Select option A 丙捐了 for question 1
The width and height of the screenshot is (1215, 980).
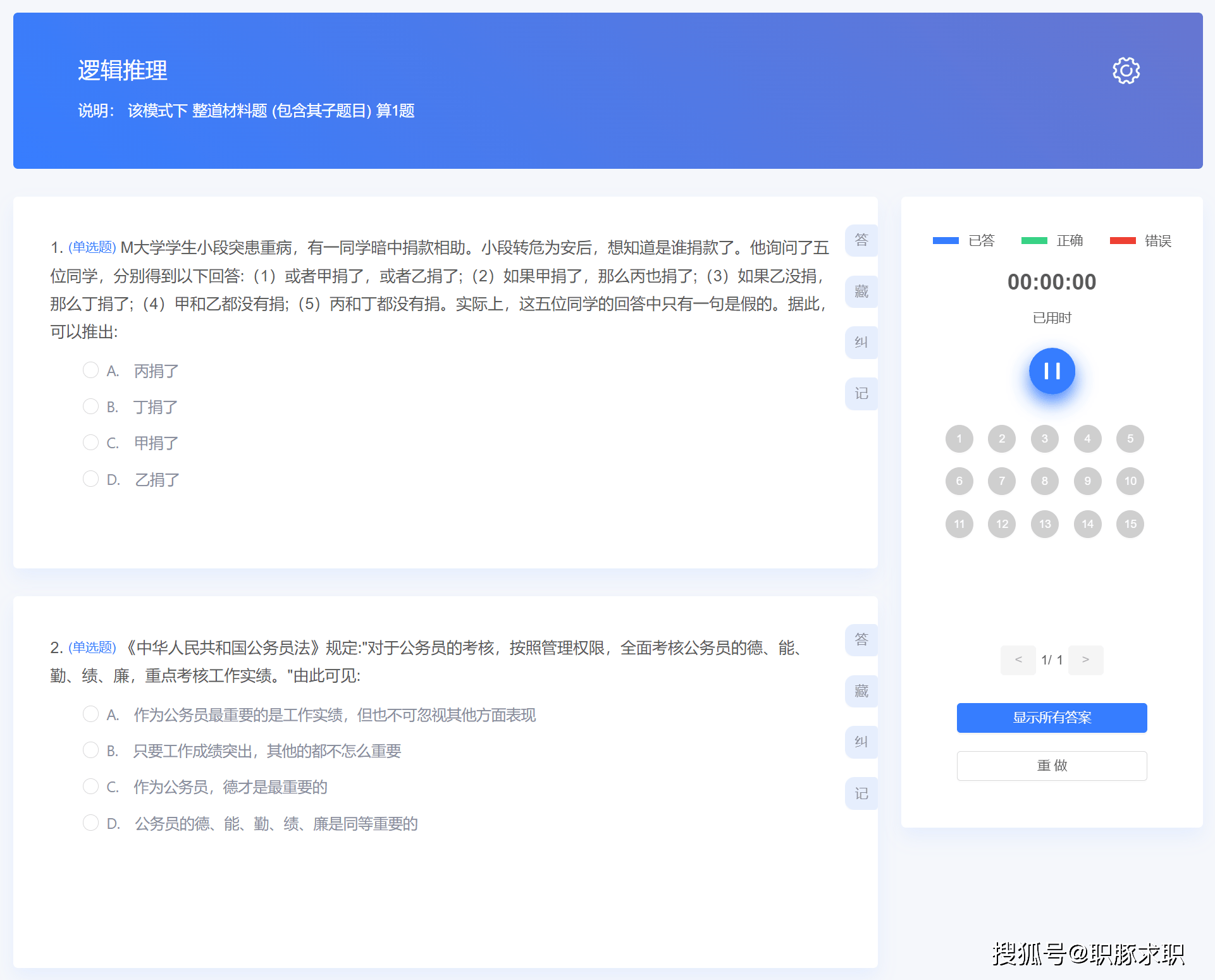pyautogui.click(x=91, y=371)
